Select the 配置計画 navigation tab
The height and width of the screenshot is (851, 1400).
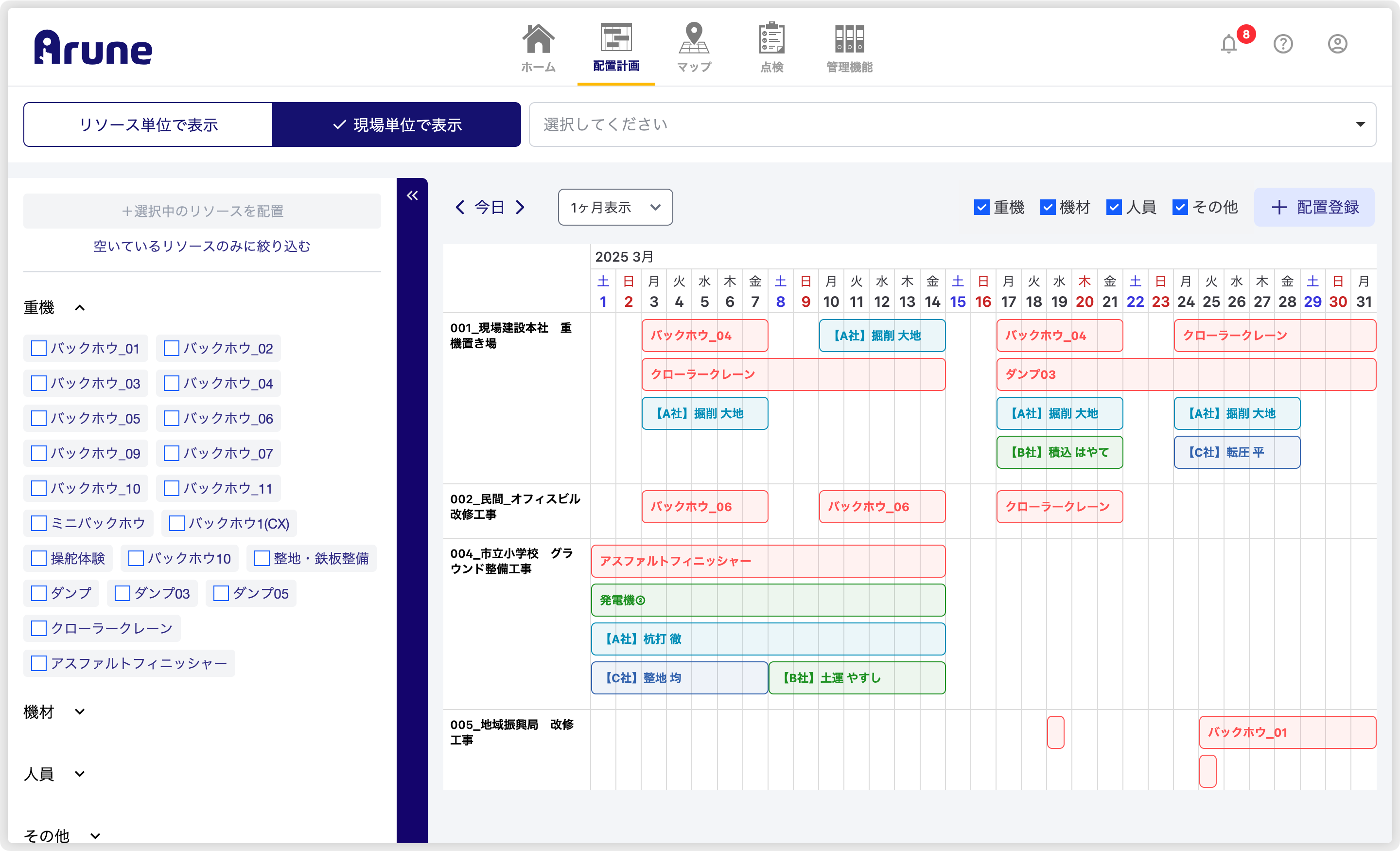pyautogui.click(x=616, y=48)
